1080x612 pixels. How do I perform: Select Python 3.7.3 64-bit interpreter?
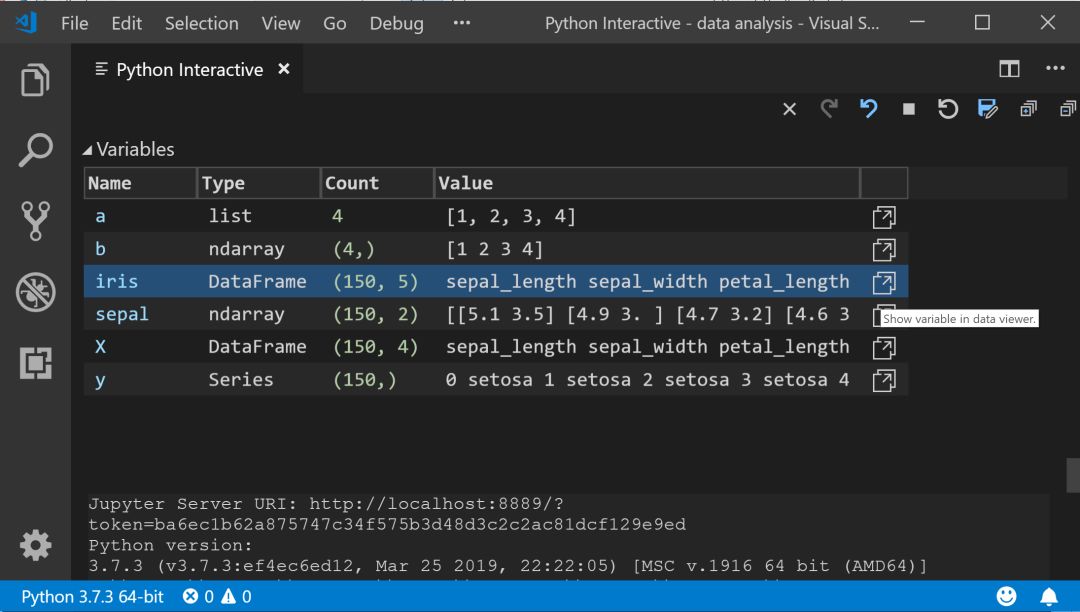[x=92, y=597]
